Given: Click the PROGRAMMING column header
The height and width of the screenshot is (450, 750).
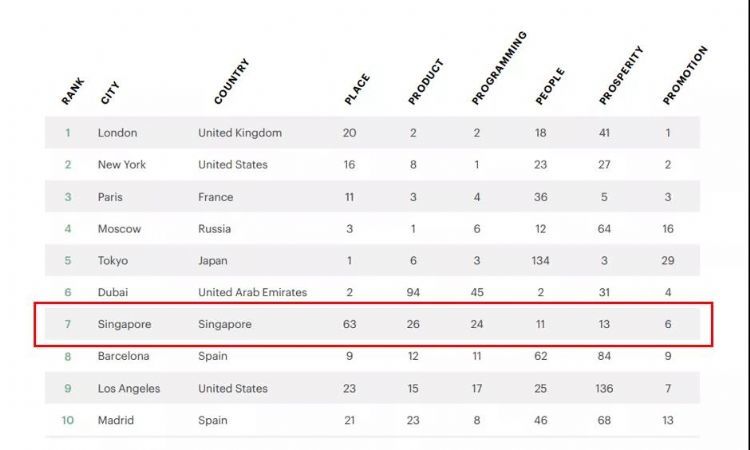Looking at the screenshot, I should pyautogui.click(x=498, y=69).
